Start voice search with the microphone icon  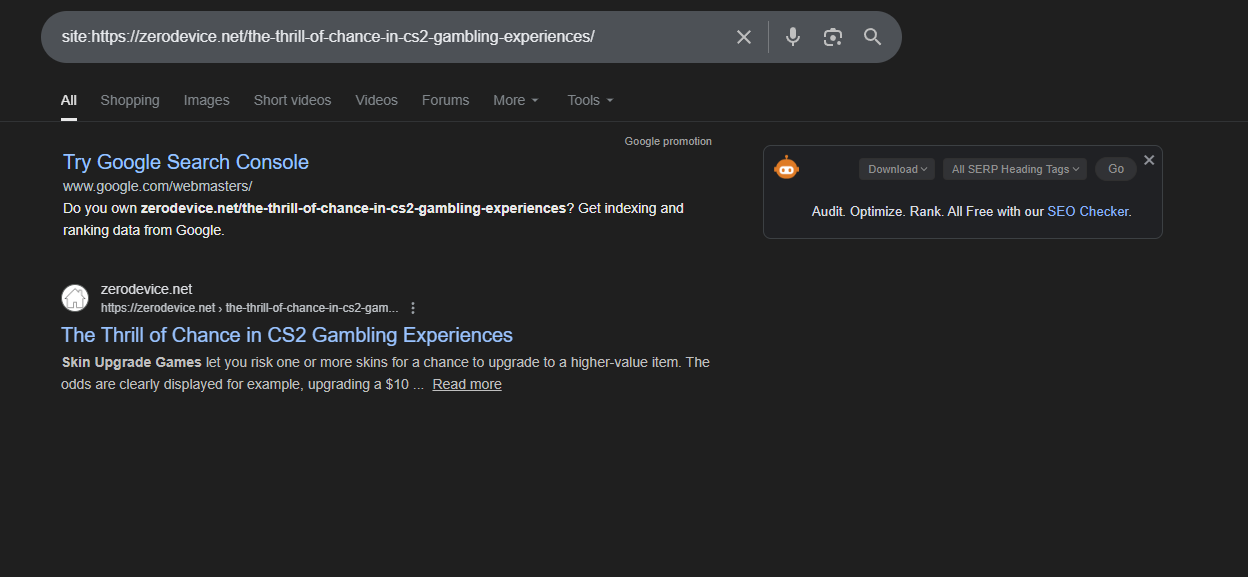[x=793, y=37]
